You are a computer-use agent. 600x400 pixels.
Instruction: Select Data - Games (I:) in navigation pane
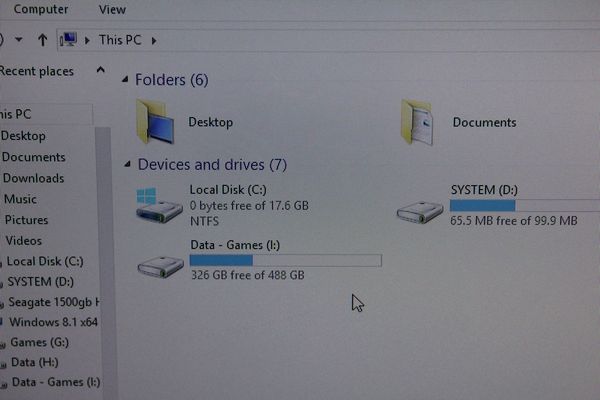55,382
